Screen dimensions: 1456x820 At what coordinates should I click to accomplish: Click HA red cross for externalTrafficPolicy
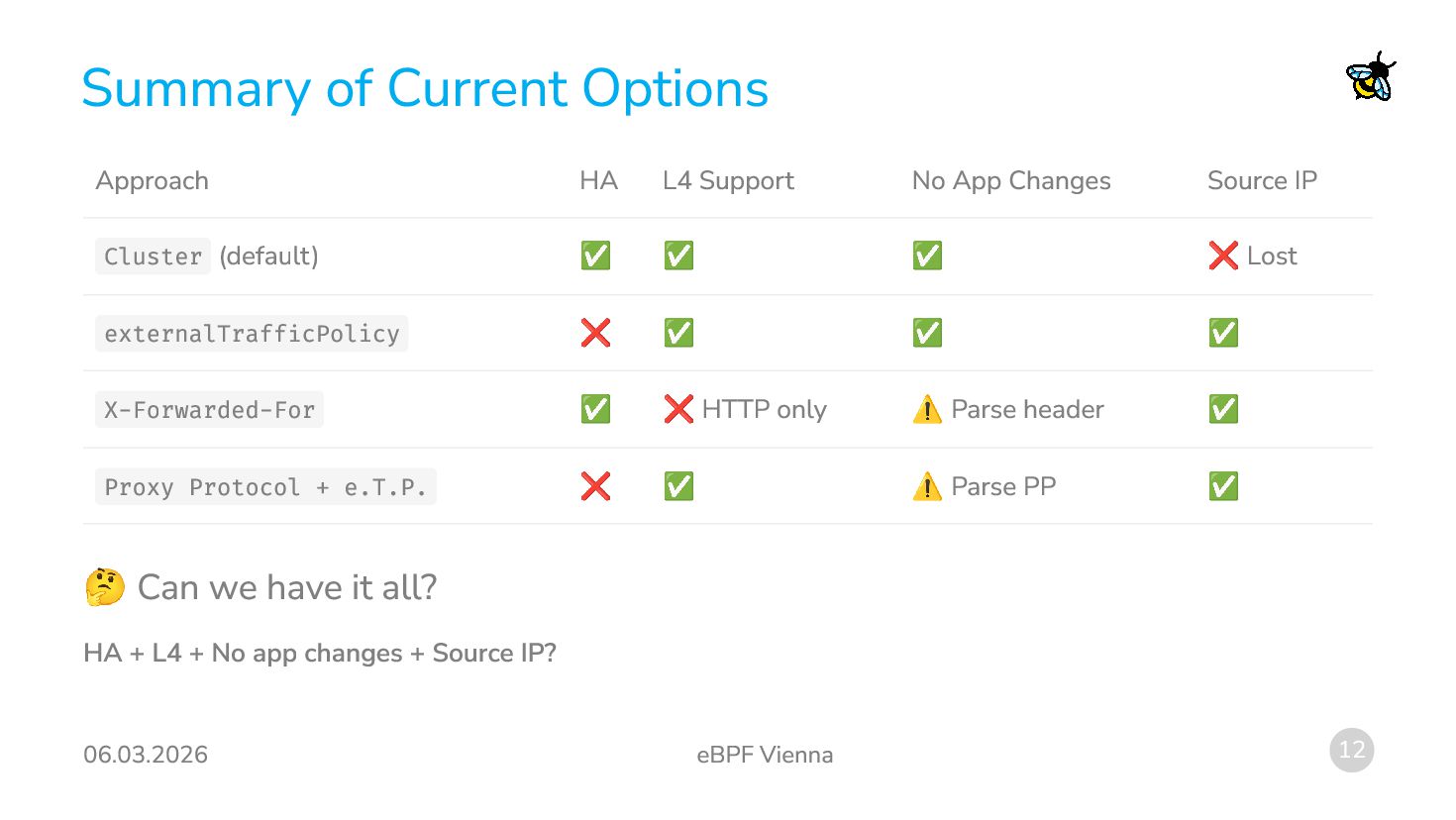(x=595, y=333)
